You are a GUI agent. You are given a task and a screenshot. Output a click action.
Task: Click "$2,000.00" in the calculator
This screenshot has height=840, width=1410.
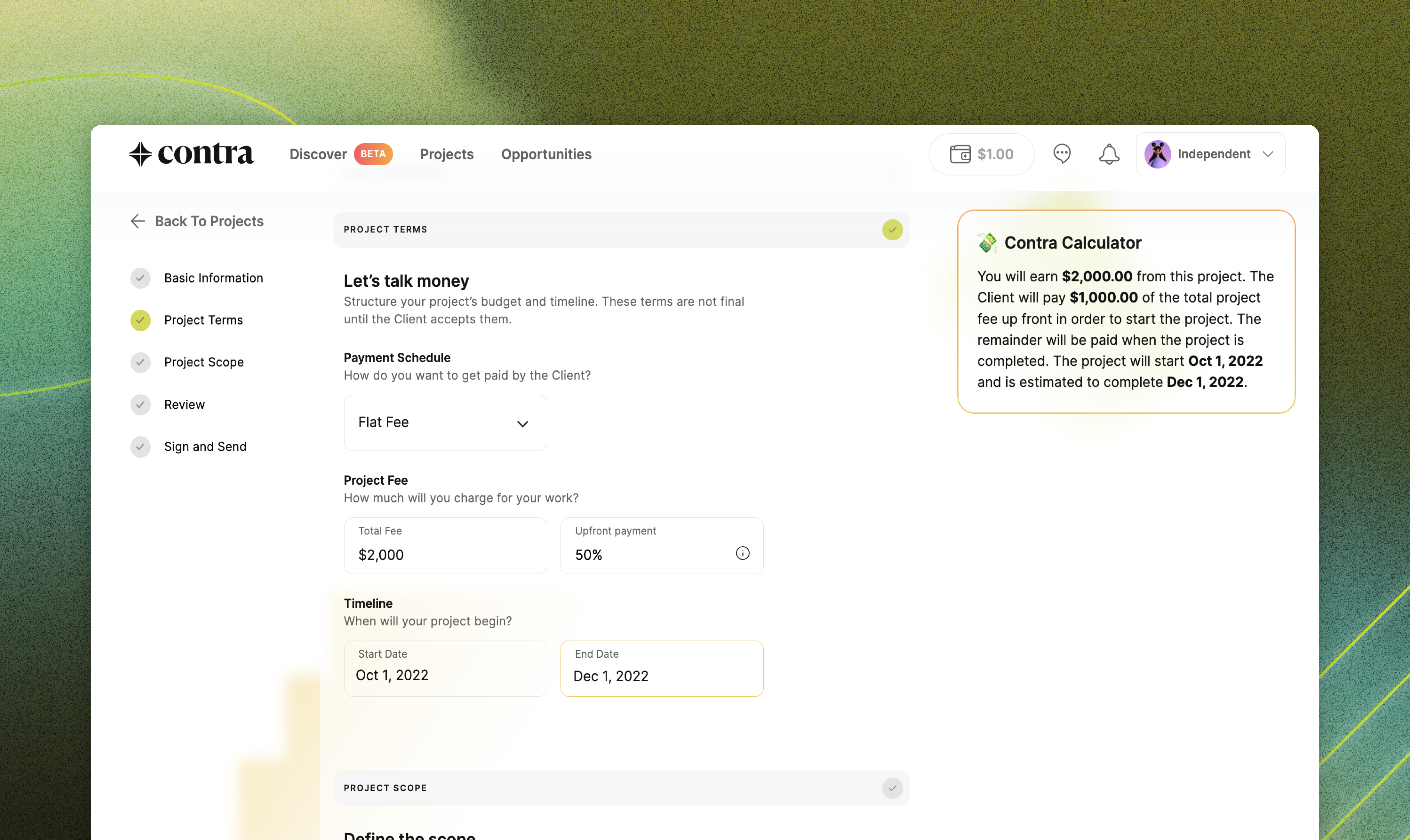click(x=1097, y=276)
